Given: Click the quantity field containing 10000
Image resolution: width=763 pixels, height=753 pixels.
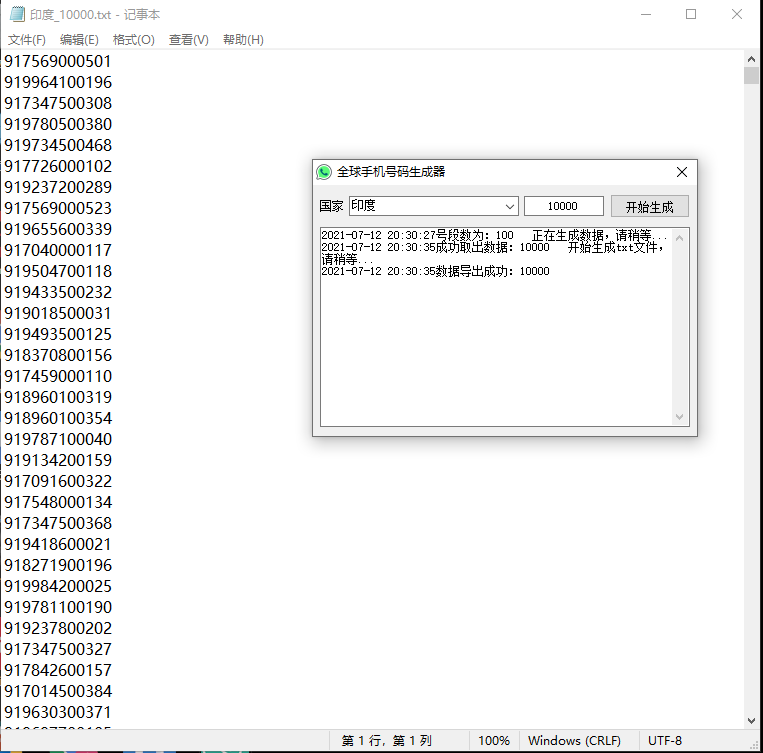Looking at the screenshot, I should point(563,206).
